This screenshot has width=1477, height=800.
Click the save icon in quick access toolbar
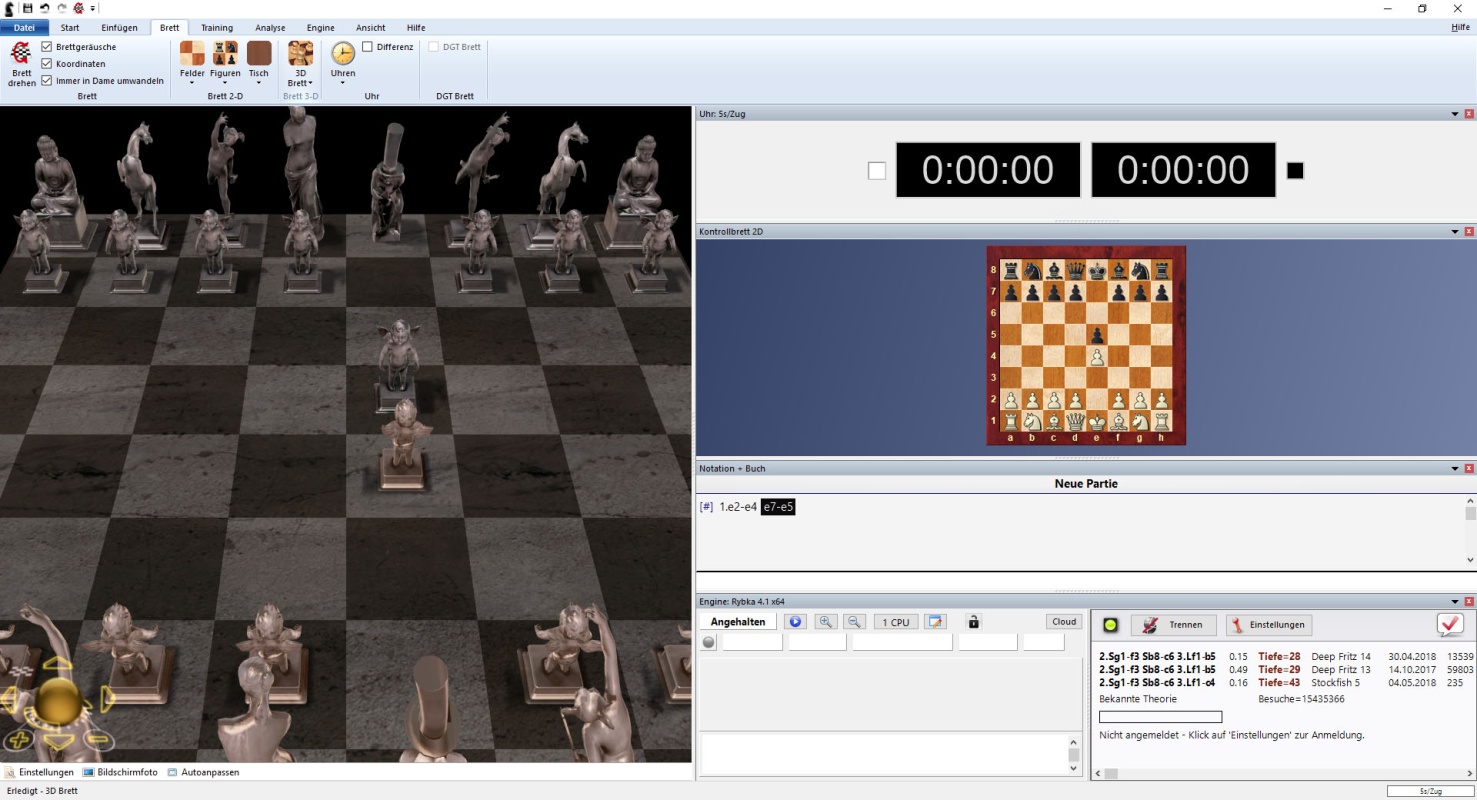(x=28, y=8)
